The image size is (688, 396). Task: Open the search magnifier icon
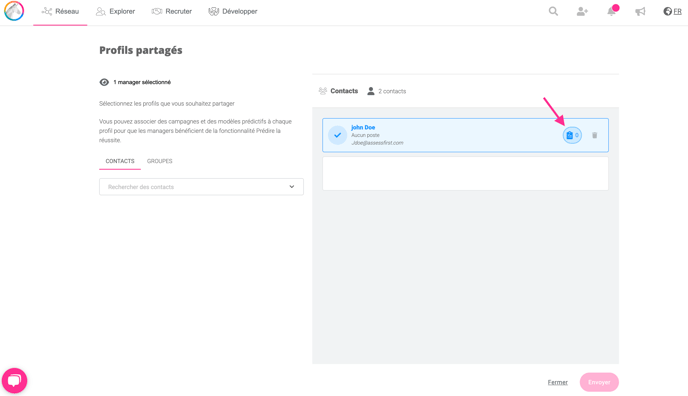click(553, 11)
